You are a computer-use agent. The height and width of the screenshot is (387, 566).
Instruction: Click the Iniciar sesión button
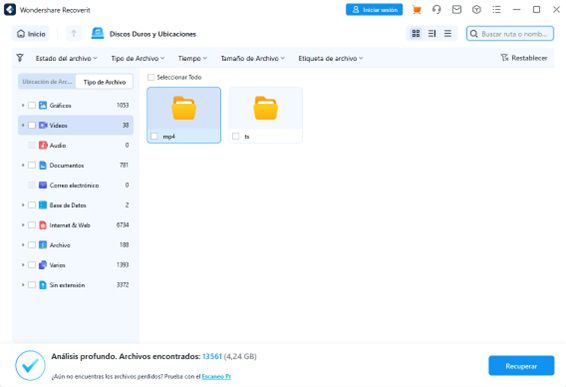click(x=374, y=10)
